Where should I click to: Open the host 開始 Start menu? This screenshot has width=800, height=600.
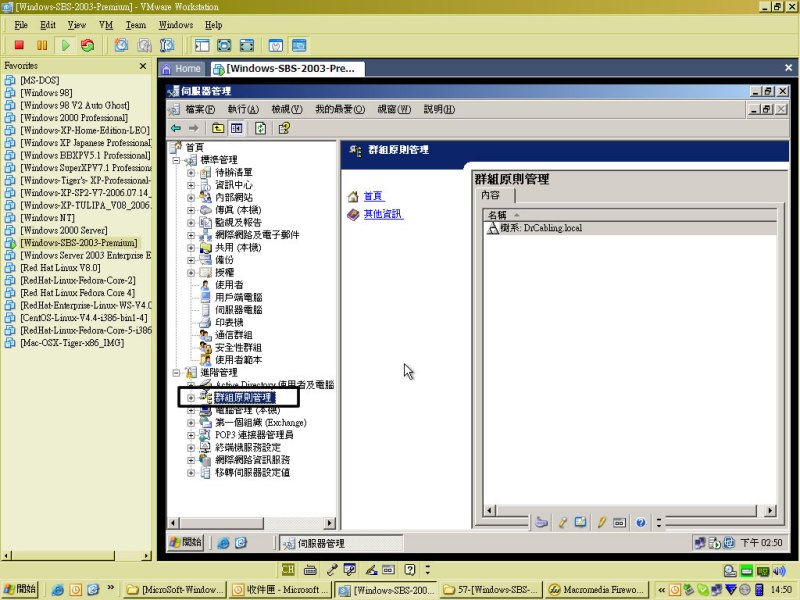point(20,589)
